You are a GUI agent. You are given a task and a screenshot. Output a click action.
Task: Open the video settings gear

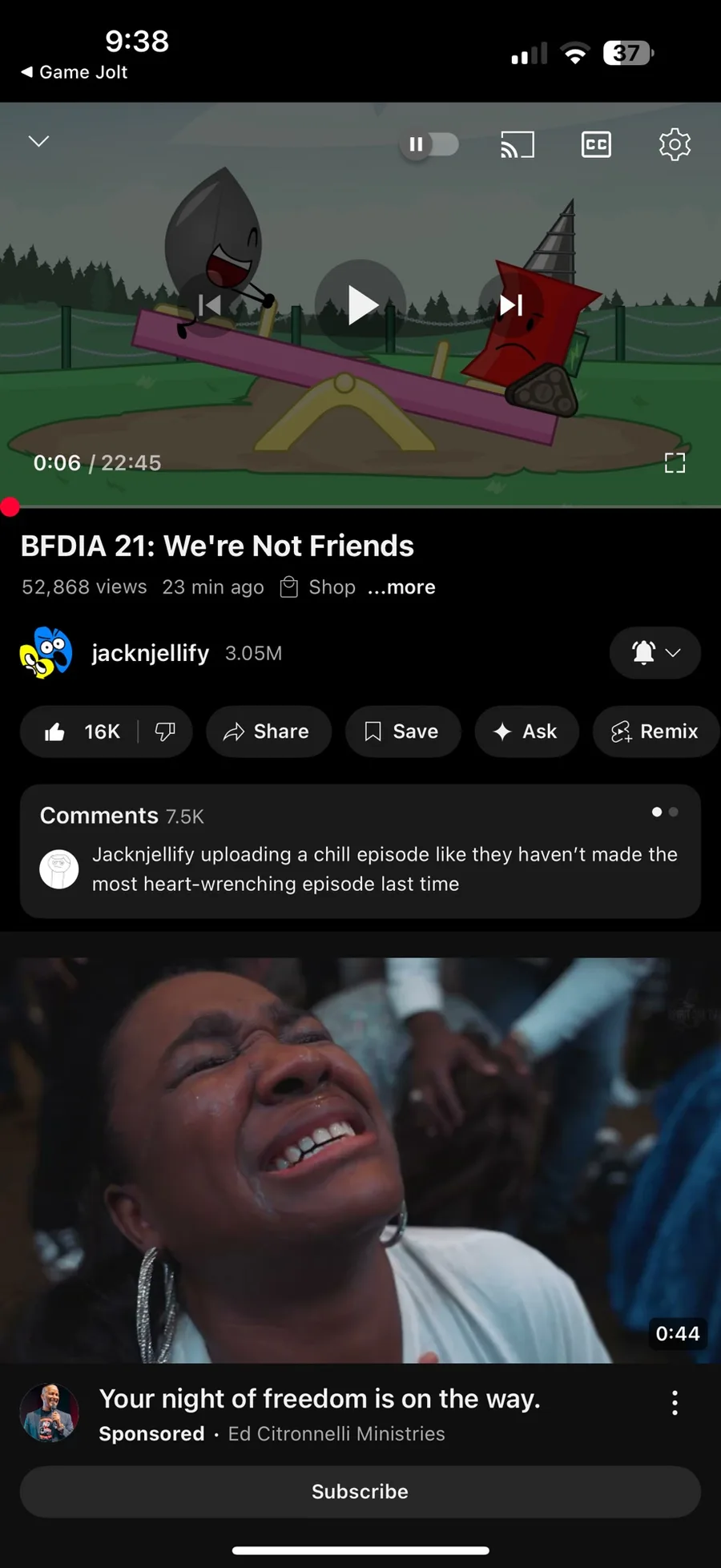675,144
